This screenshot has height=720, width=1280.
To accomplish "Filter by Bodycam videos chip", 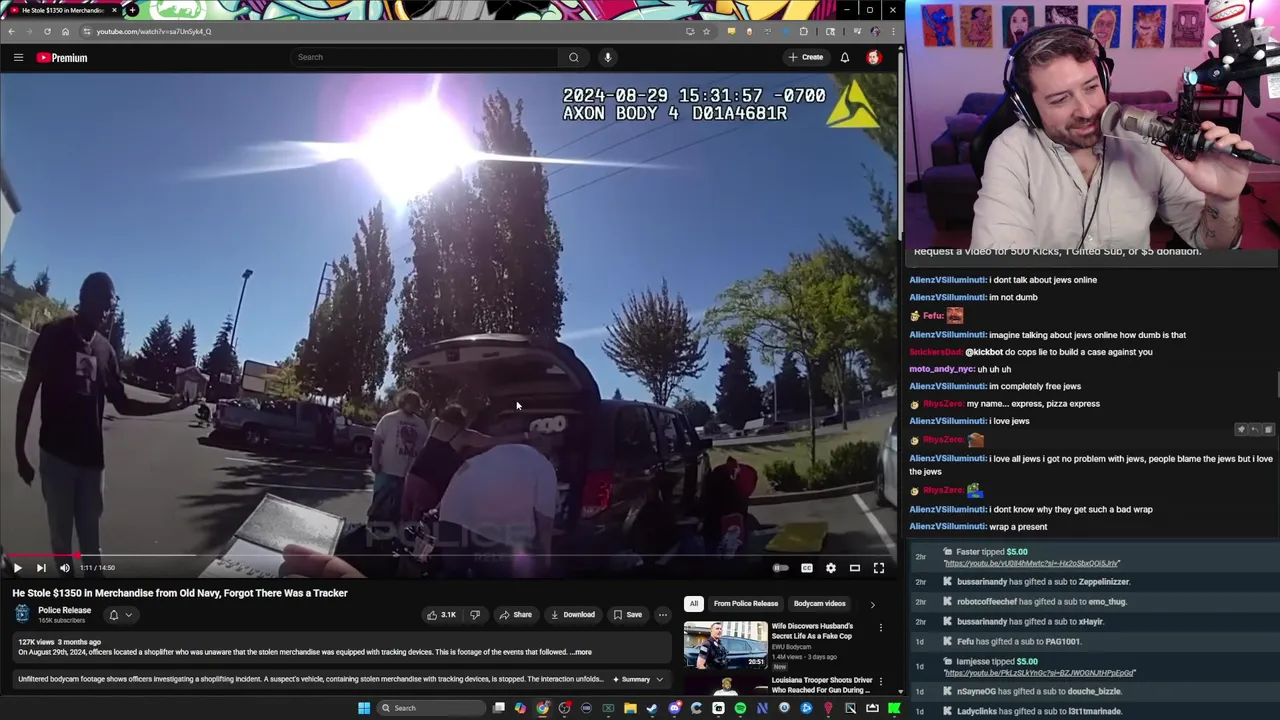I will point(819,604).
